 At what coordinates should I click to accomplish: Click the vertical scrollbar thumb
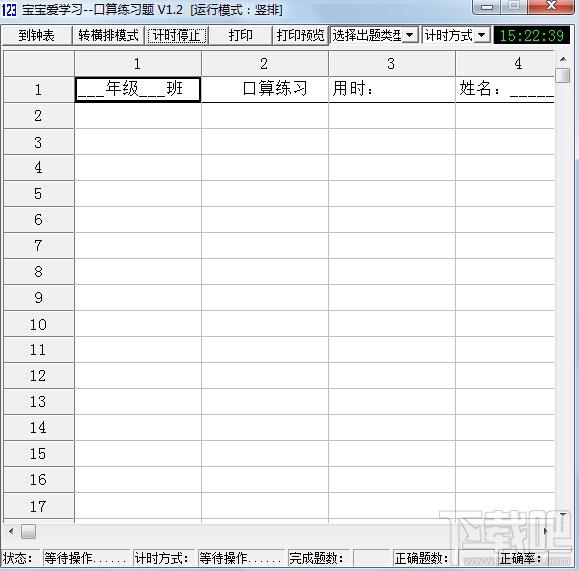click(563, 75)
